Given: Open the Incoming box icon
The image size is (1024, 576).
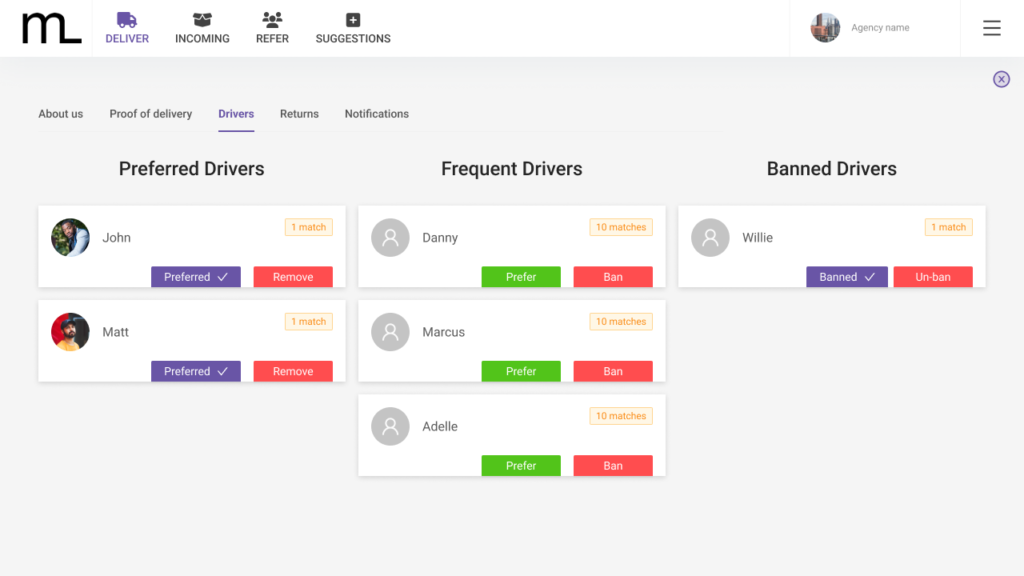Looking at the screenshot, I should click(202, 20).
